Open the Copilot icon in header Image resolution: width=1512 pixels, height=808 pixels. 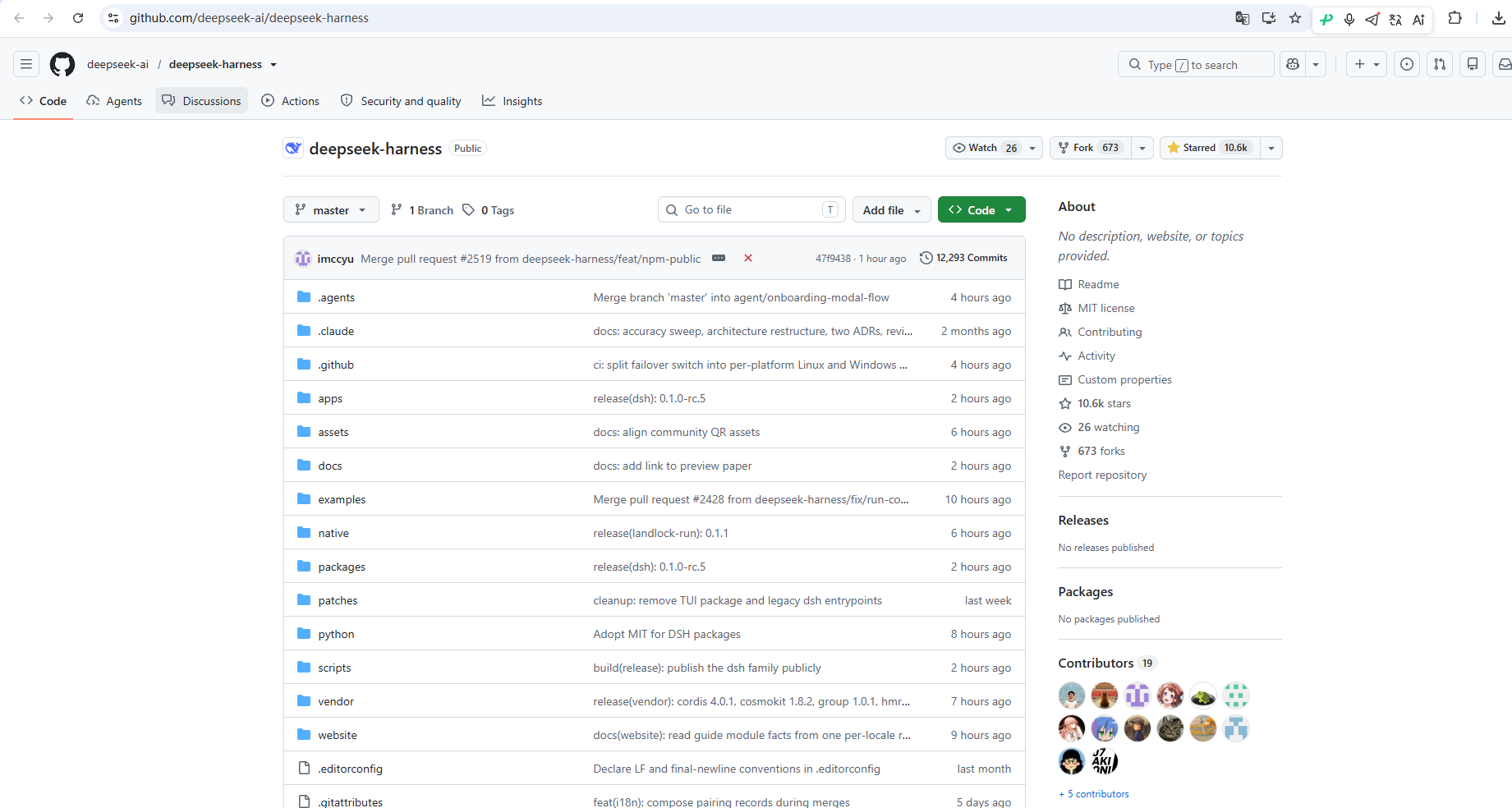pos(1293,64)
